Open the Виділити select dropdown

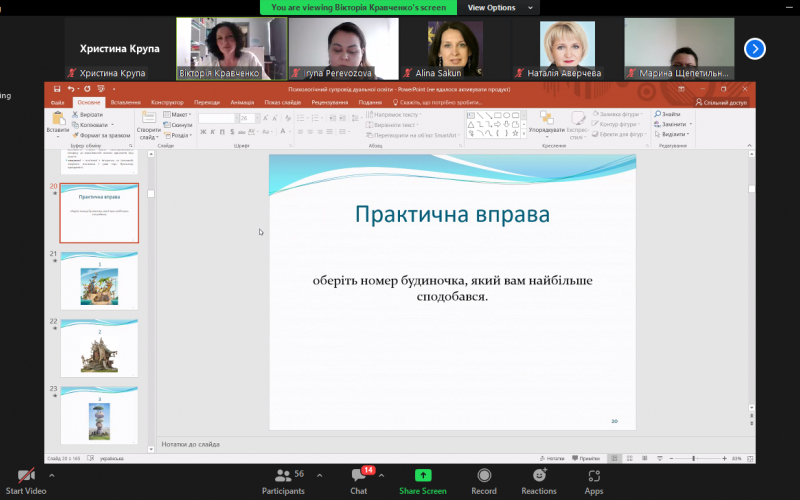(x=672, y=134)
